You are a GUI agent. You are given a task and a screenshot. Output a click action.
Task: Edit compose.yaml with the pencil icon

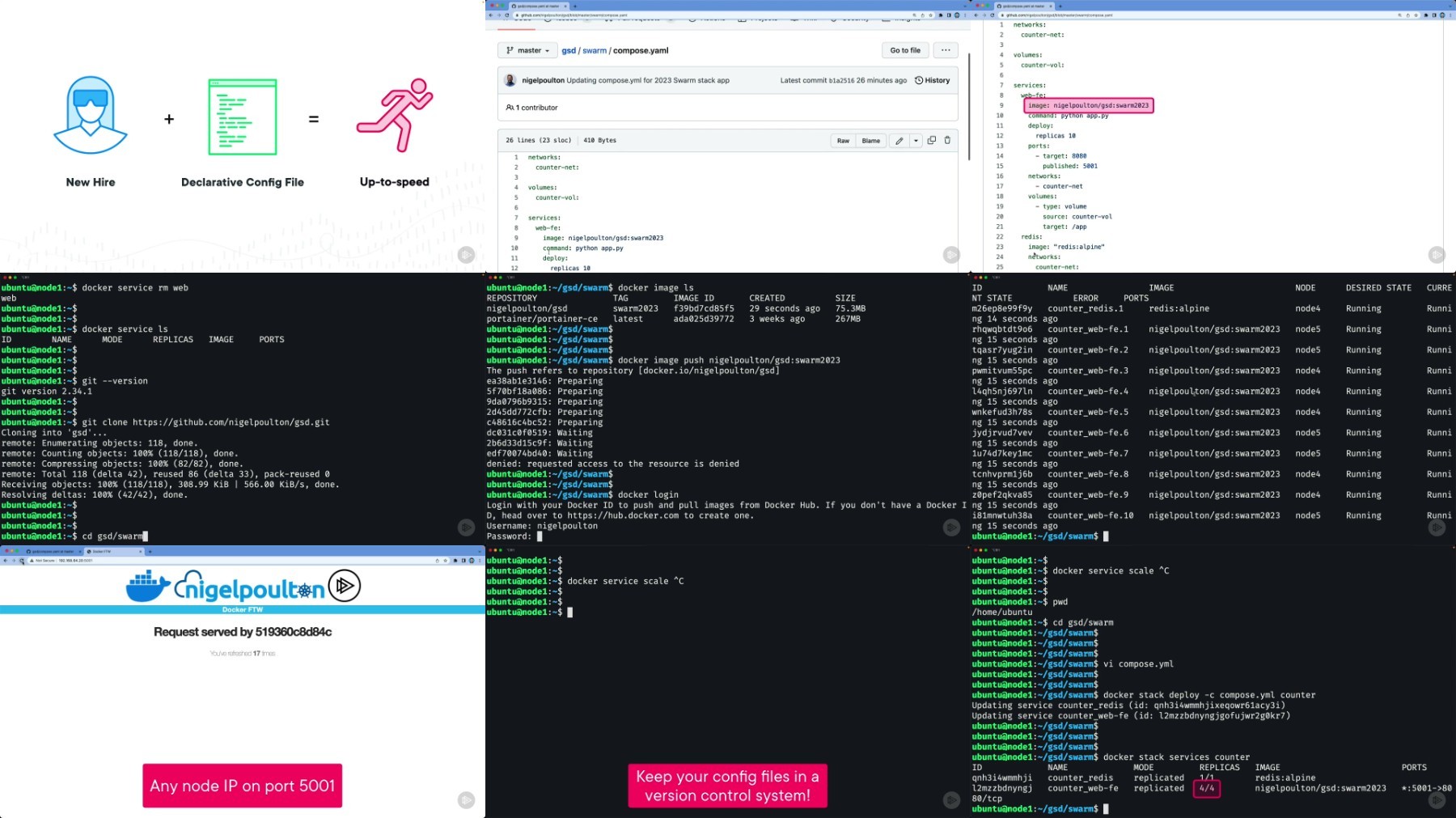899,141
